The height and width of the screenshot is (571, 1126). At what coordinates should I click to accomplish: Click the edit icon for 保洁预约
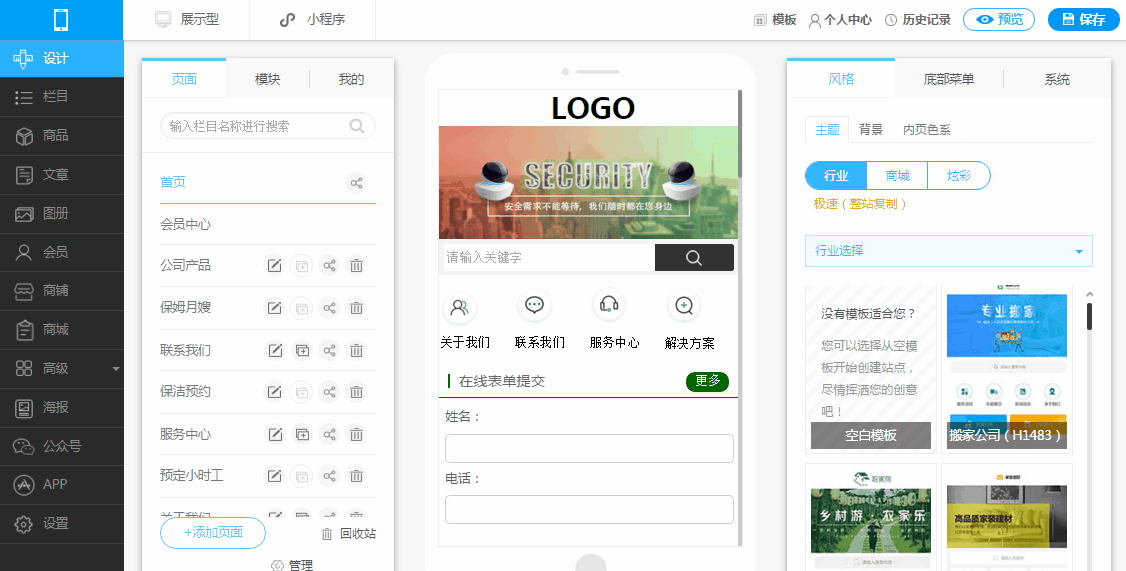274,392
